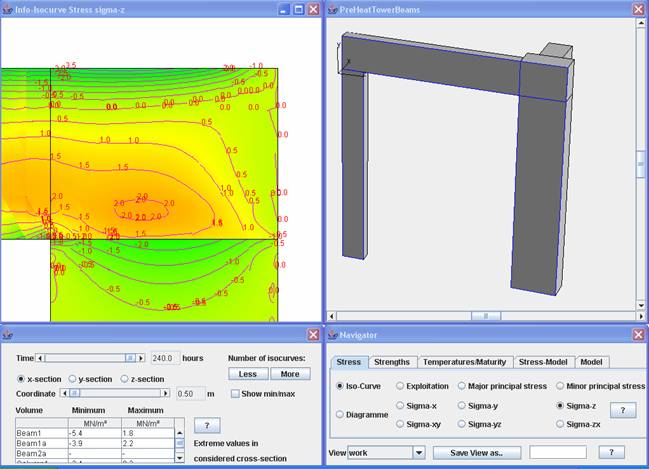Viewport: 649px width, 469px height.
Task: Select the Sigma-xy stress component
Action: 400,424
